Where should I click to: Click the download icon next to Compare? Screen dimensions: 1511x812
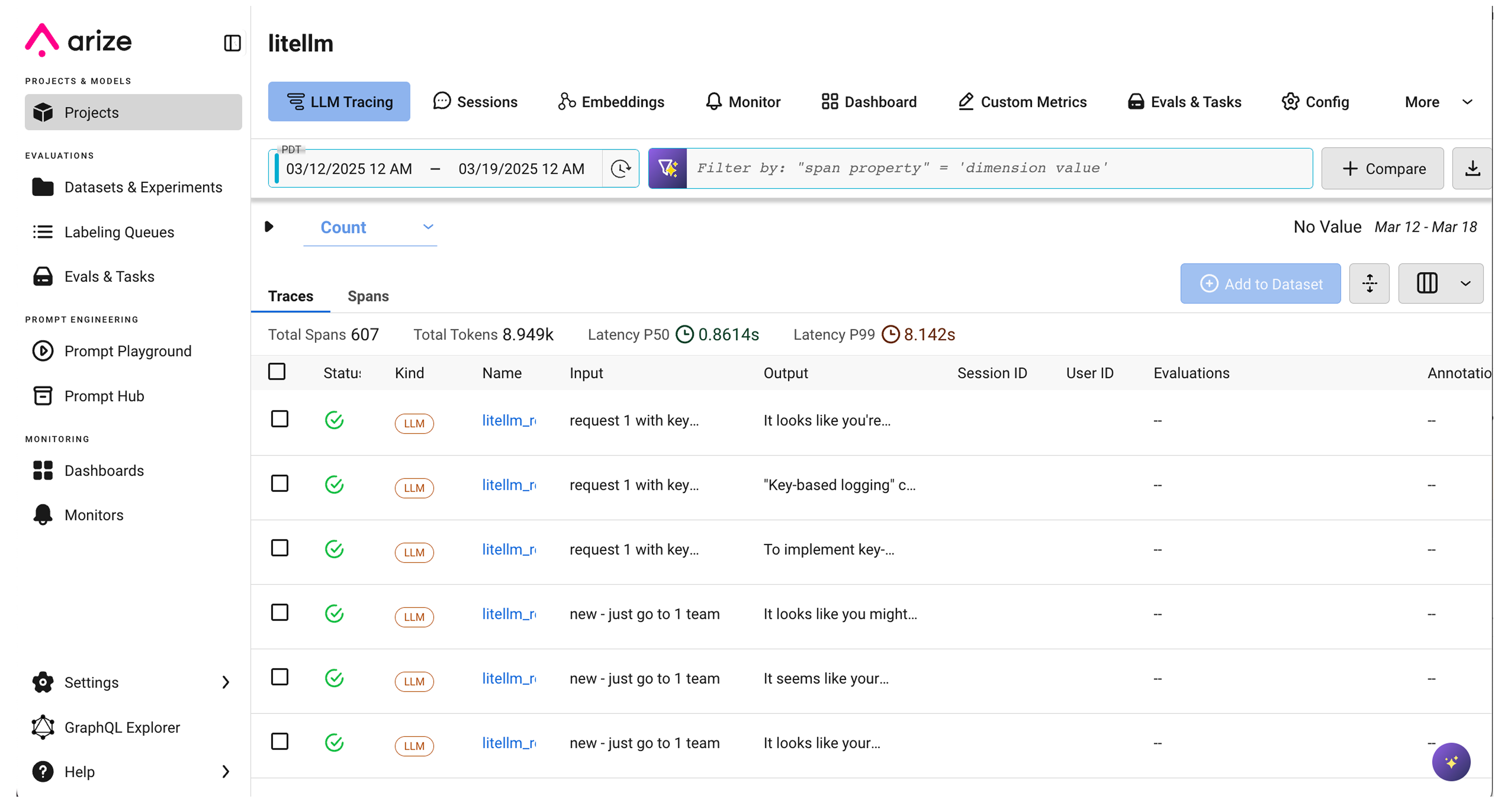click(x=1472, y=169)
